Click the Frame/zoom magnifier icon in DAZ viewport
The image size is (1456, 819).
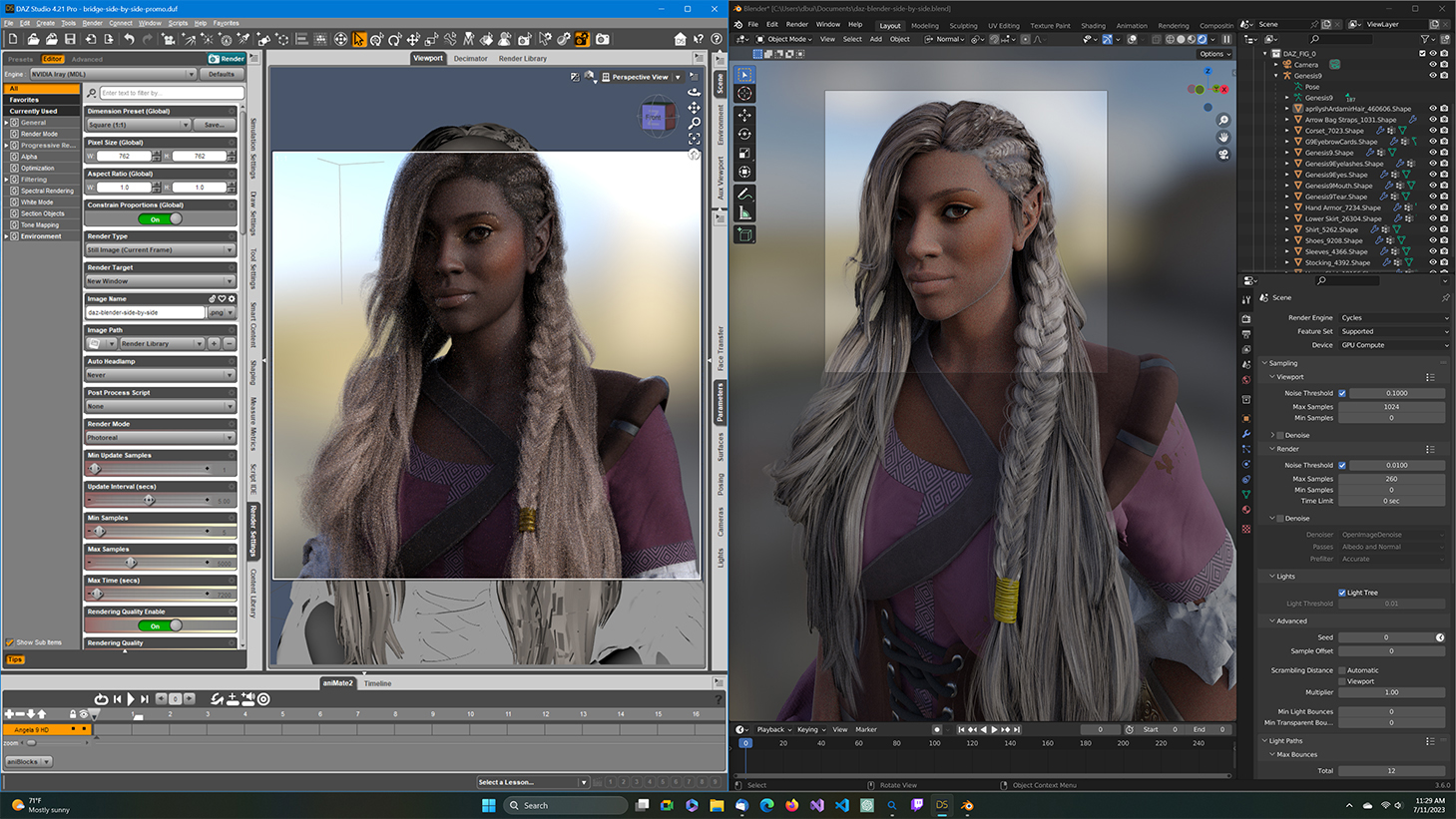pyautogui.click(x=694, y=123)
